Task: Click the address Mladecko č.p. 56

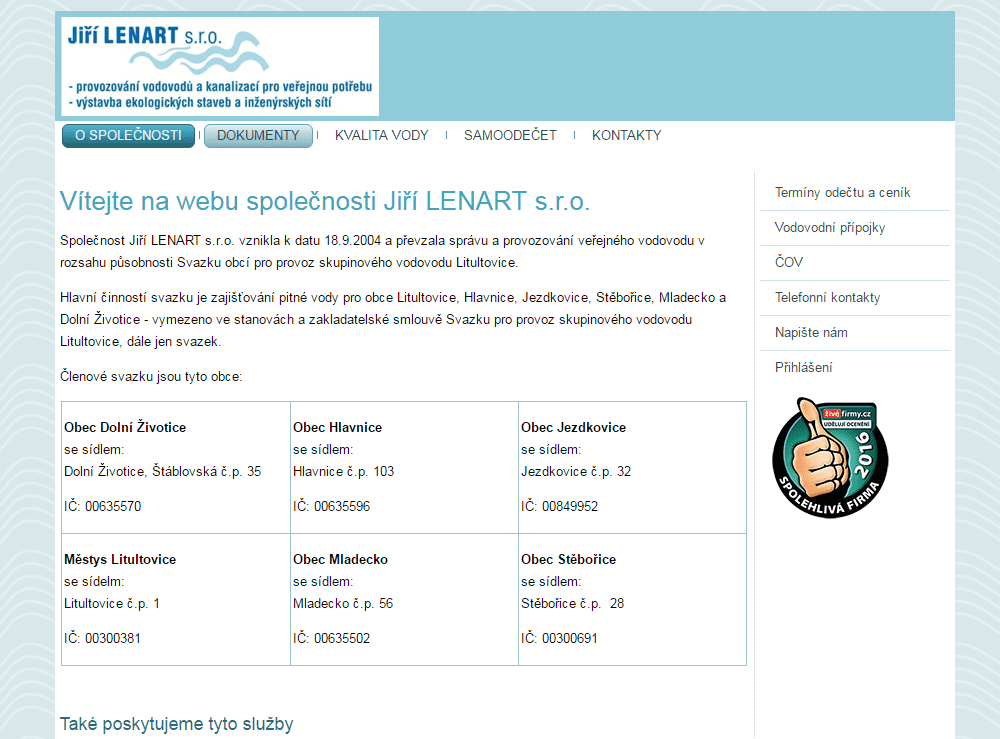Action: pos(343,603)
